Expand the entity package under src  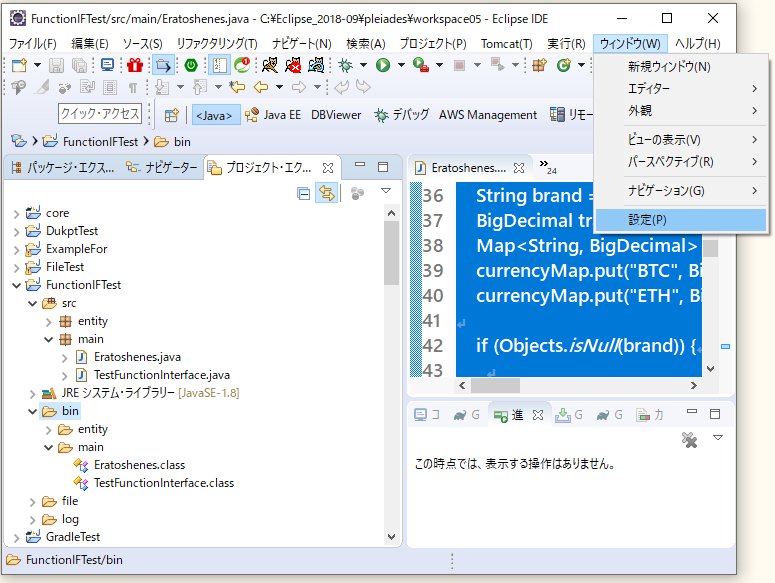click(48, 322)
